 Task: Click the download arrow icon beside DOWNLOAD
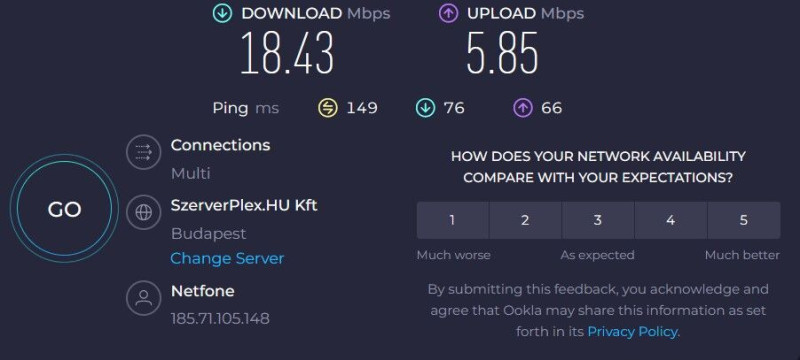(x=222, y=14)
